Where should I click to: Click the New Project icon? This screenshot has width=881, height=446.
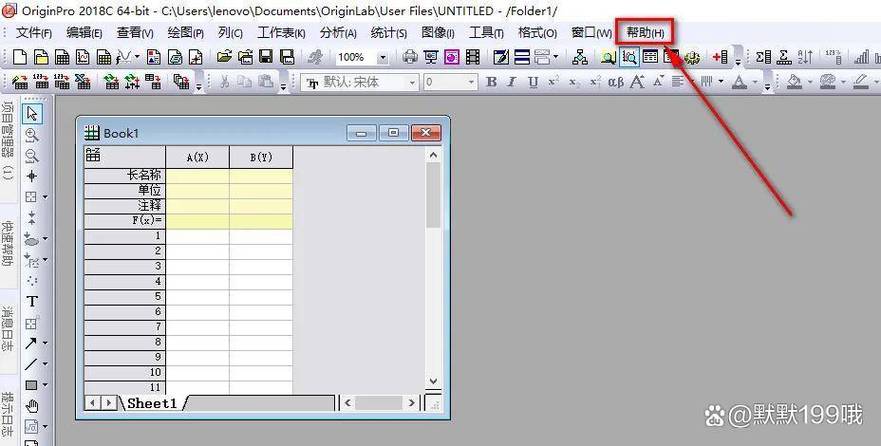point(20,57)
